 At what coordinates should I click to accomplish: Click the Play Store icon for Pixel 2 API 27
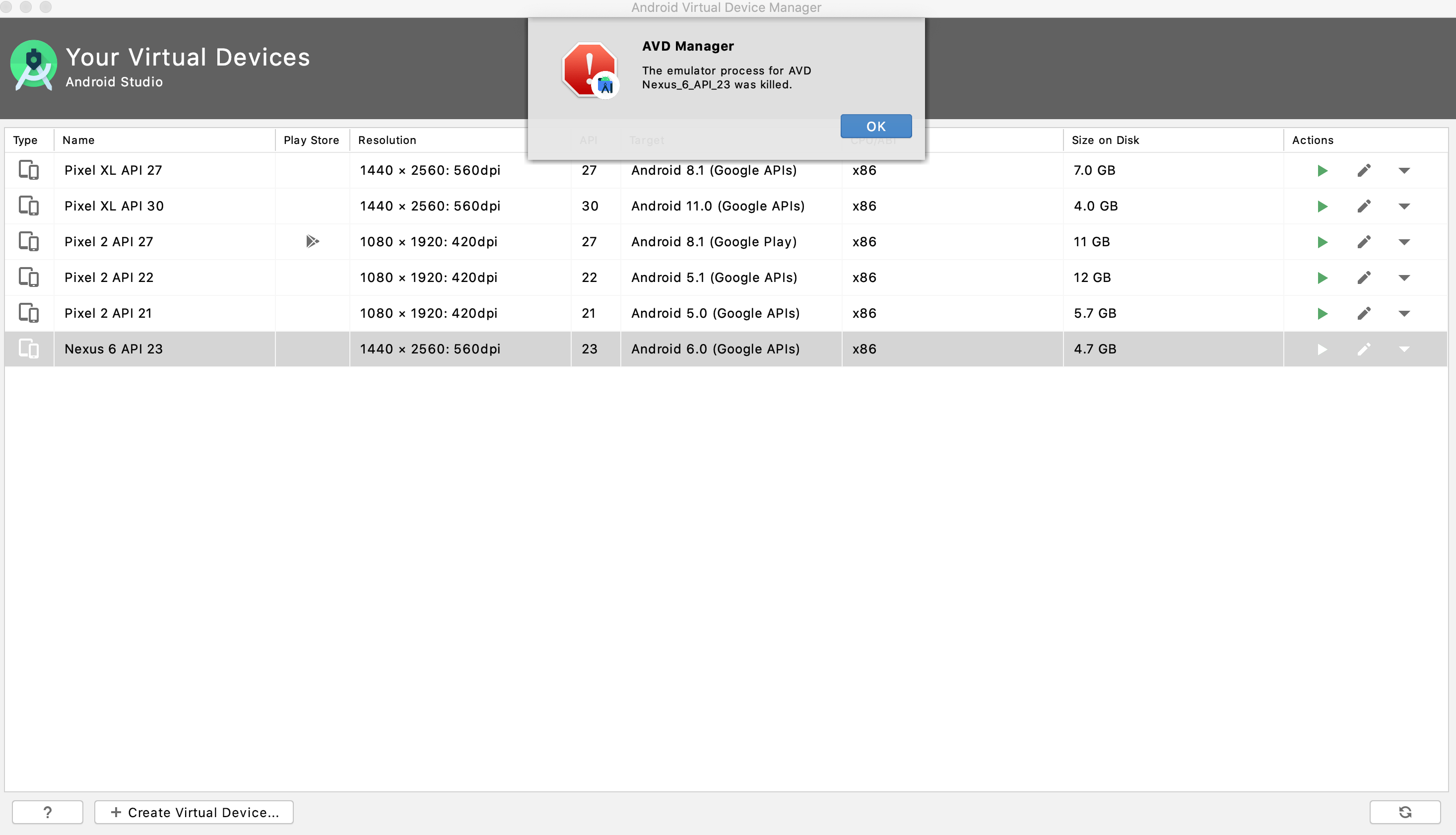coord(312,241)
